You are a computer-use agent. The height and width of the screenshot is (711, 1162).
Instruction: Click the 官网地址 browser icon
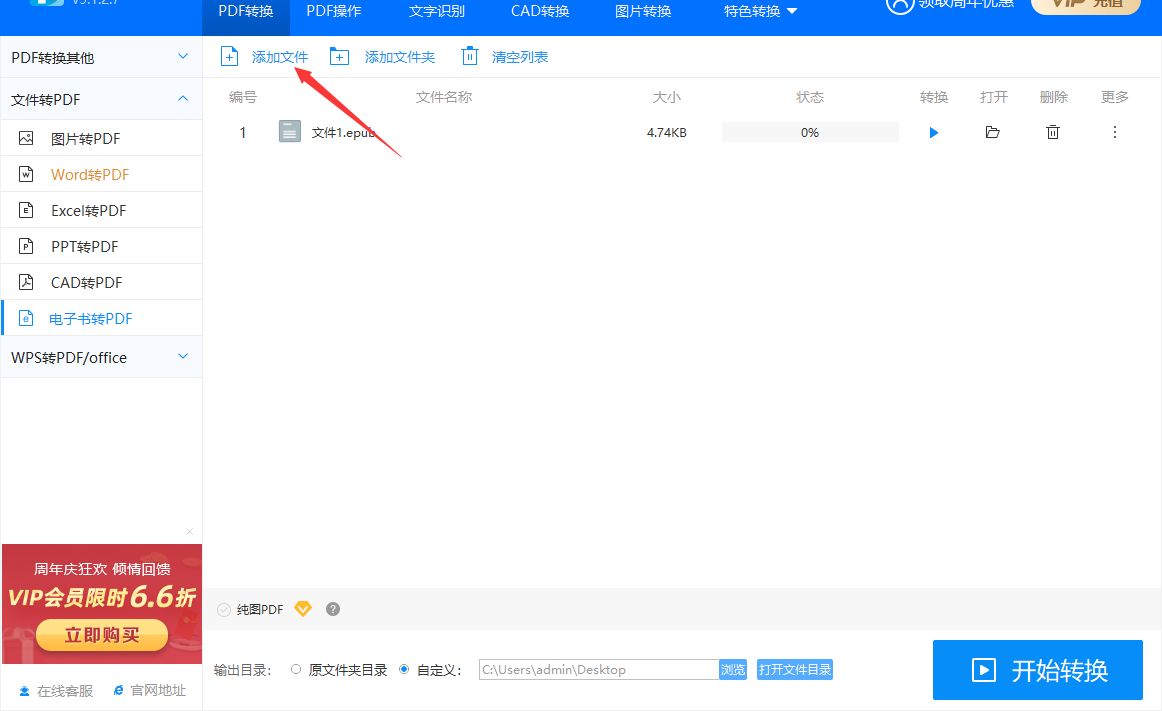pos(119,690)
